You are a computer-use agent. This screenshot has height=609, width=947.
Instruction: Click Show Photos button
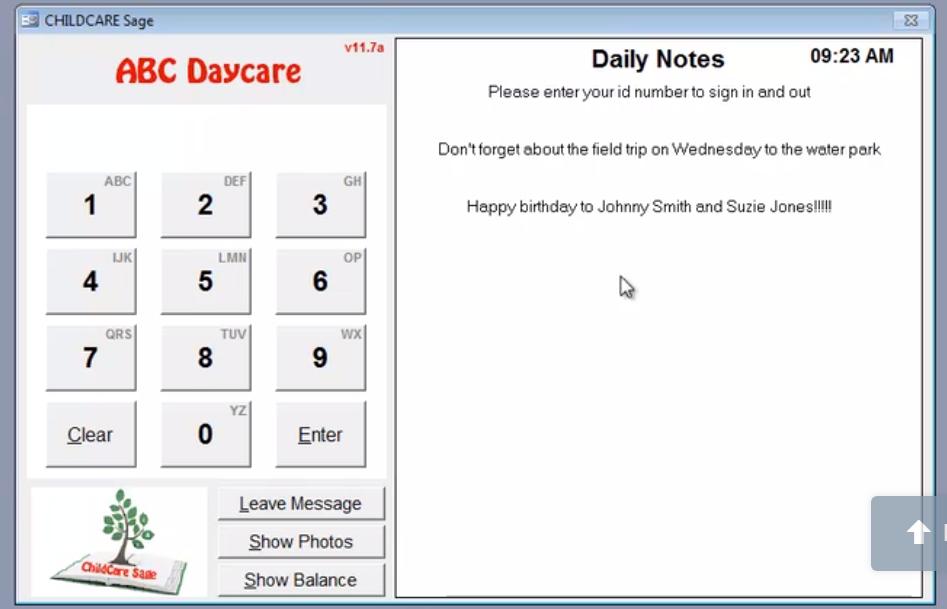pos(301,542)
